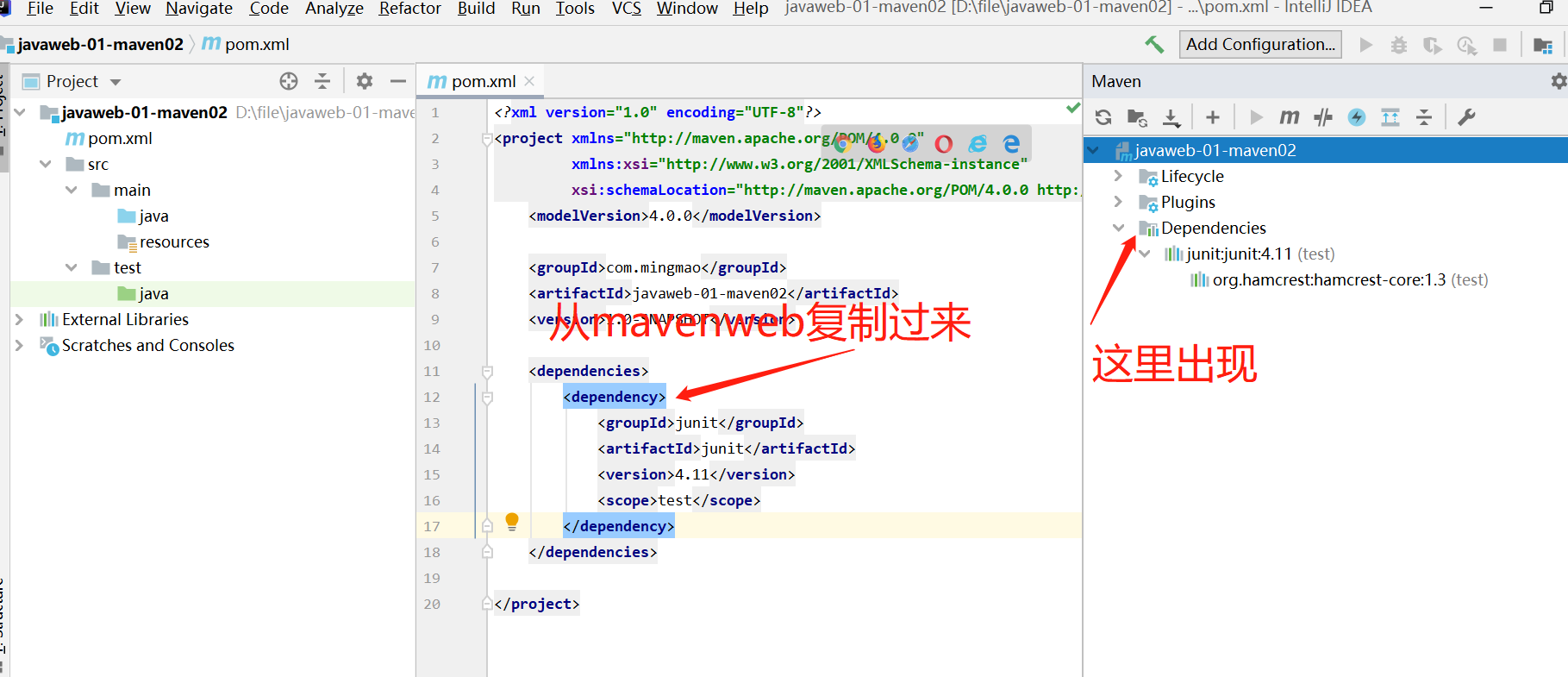This screenshot has width=1568, height=677.
Task: Click the intention light bulb on line 17
Action: click(512, 521)
